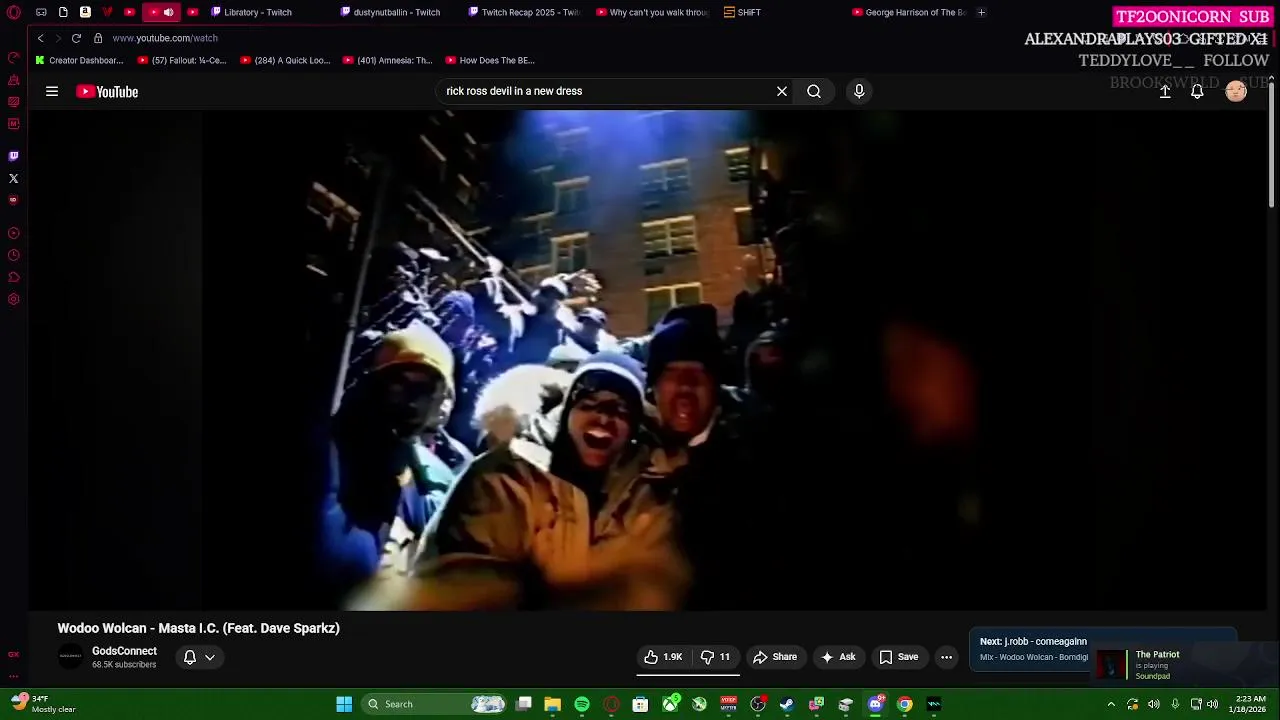Share the Wodoo Wolcan video

(775, 657)
